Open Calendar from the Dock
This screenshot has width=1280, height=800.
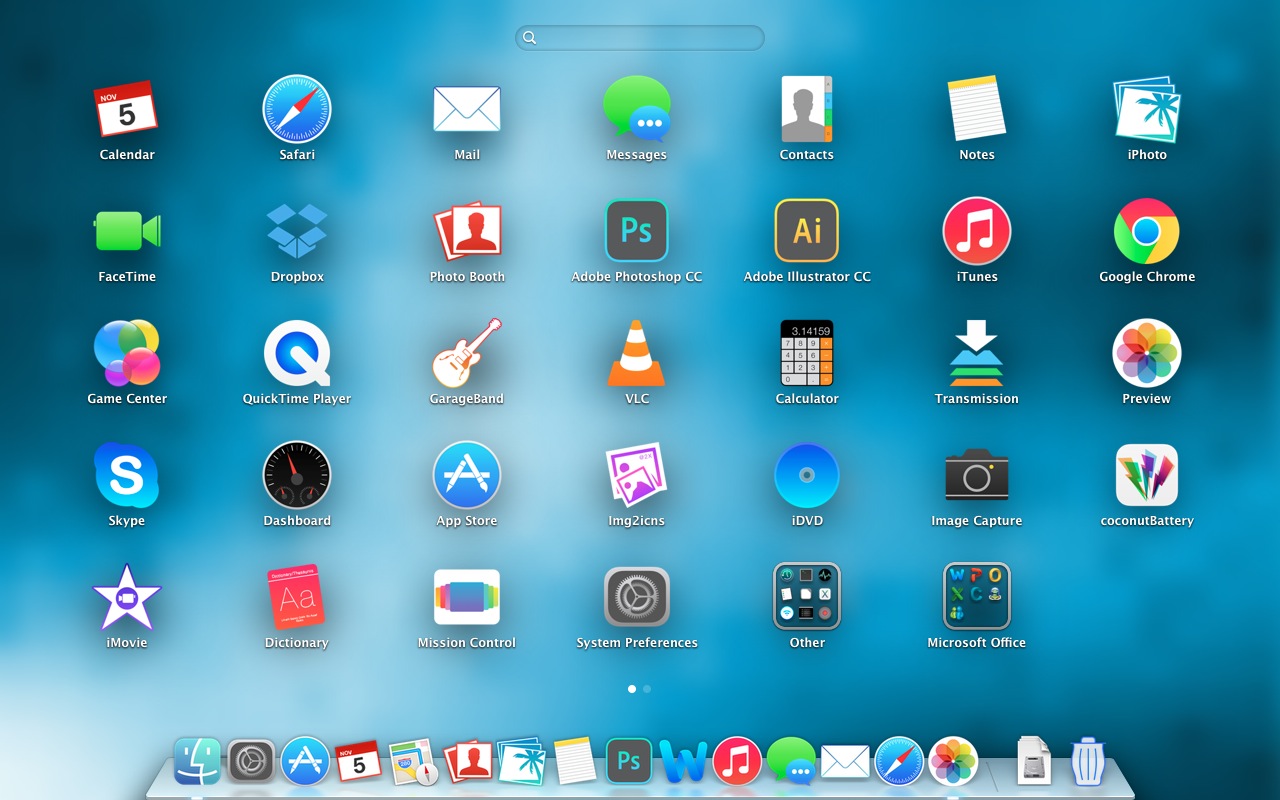coord(359,762)
